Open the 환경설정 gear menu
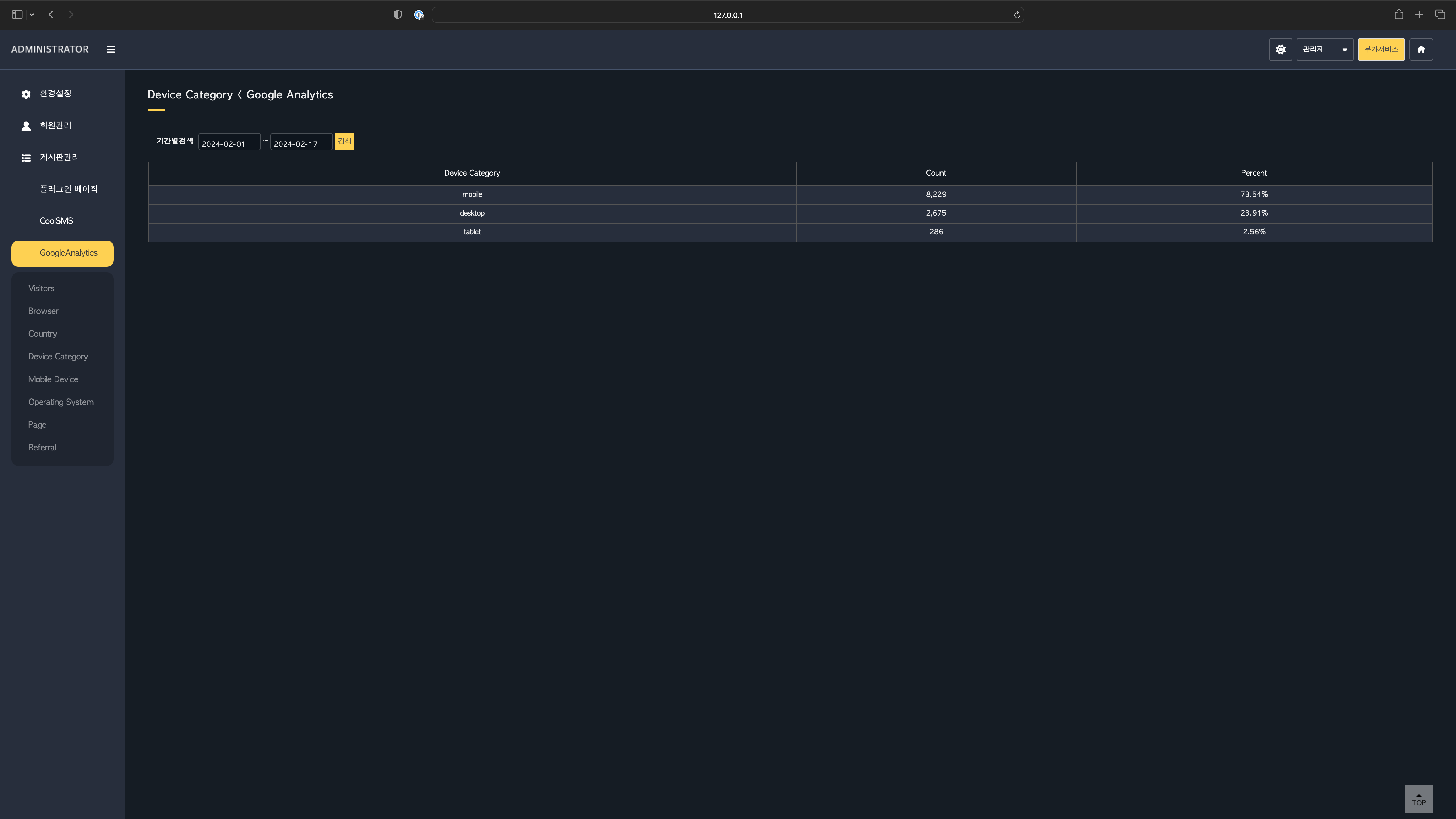The height and width of the screenshot is (819, 1456). click(55, 94)
